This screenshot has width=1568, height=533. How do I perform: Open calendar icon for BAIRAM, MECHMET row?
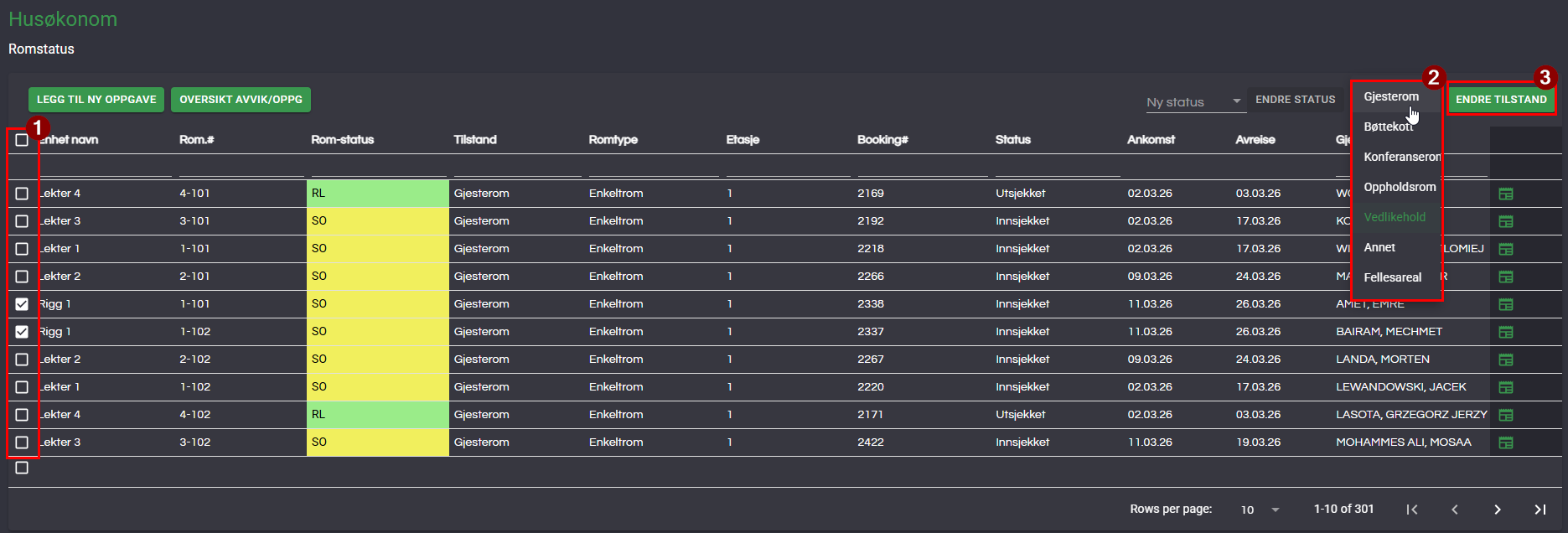(x=1505, y=332)
